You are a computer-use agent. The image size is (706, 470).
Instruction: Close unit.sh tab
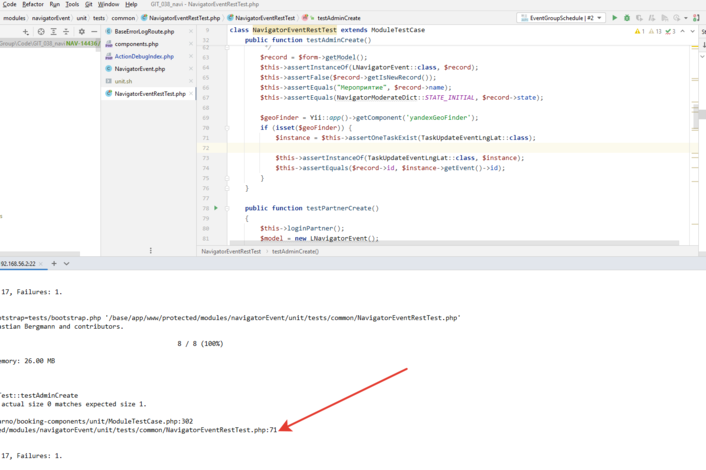click(190, 81)
